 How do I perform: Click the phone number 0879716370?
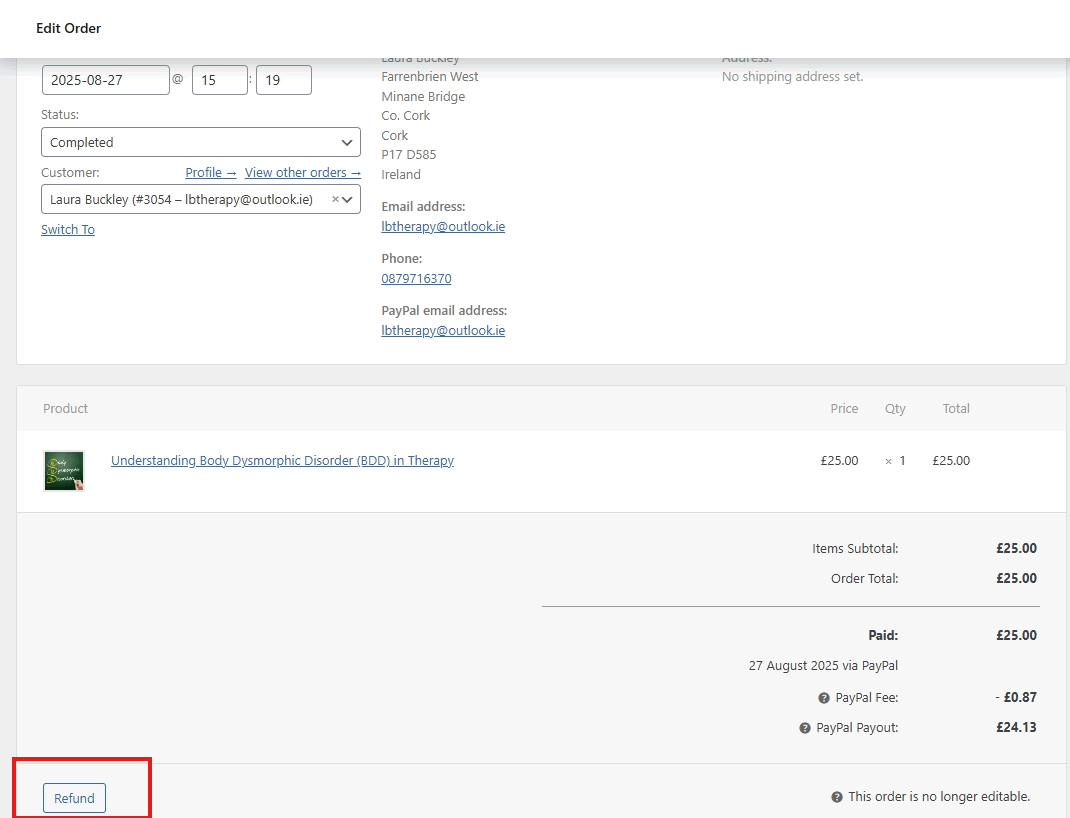[416, 278]
